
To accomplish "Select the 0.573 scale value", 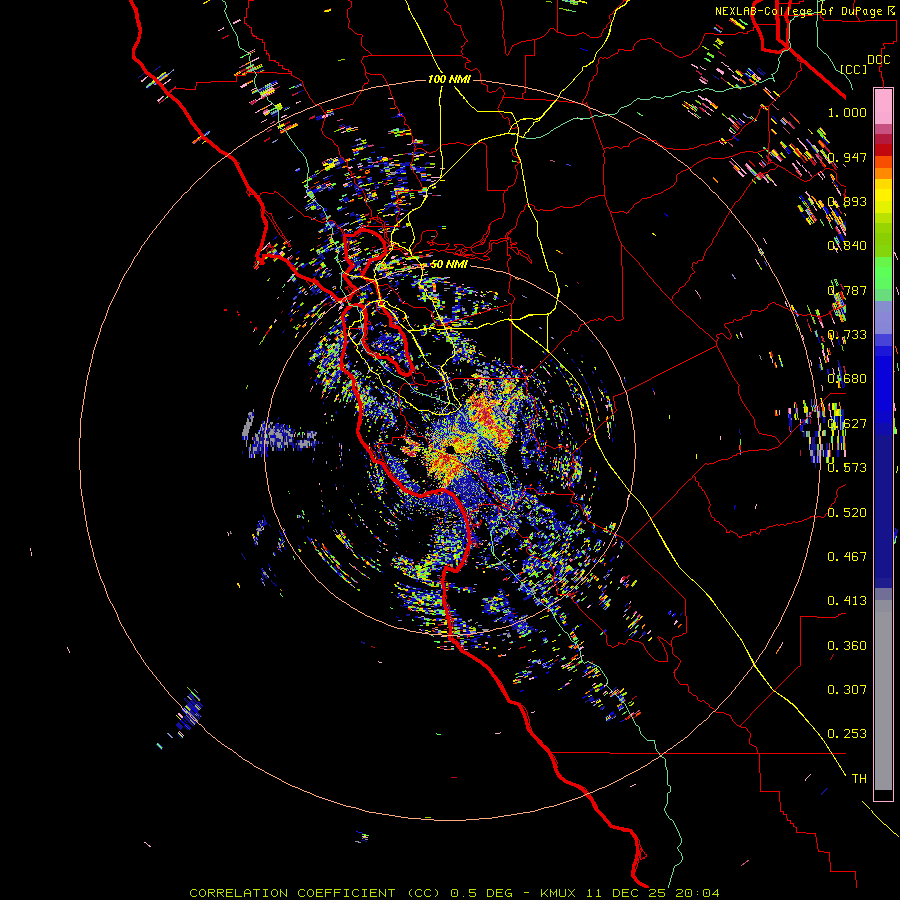I will (847, 468).
